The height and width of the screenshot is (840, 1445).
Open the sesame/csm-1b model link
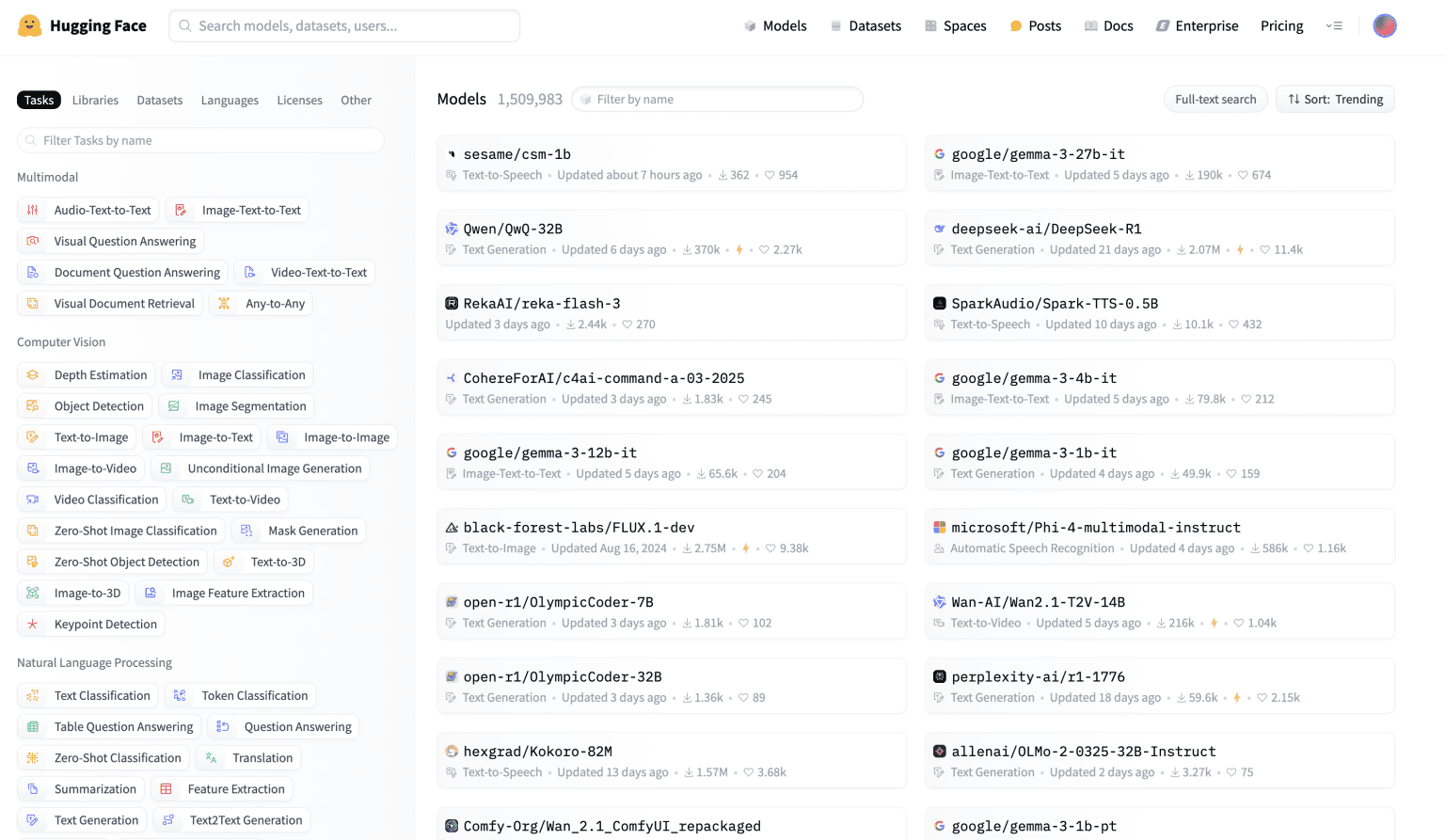coord(516,154)
